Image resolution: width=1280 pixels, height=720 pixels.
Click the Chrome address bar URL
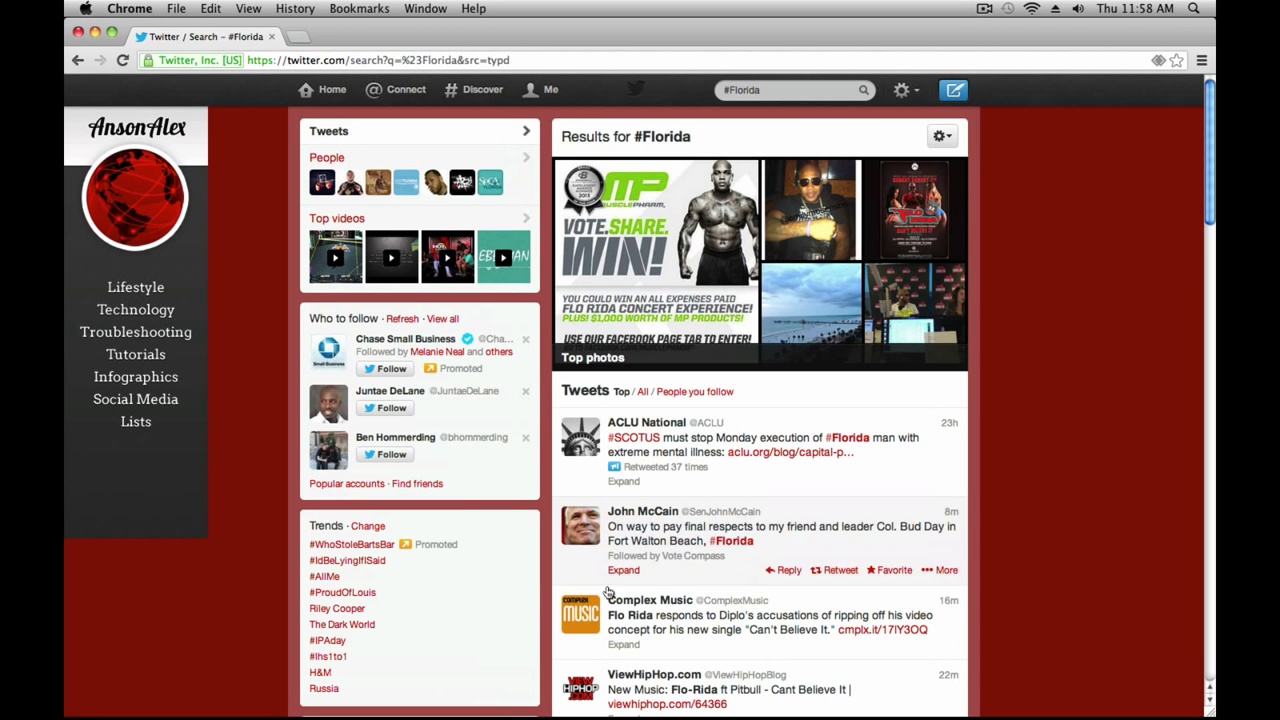tap(378, 60)
